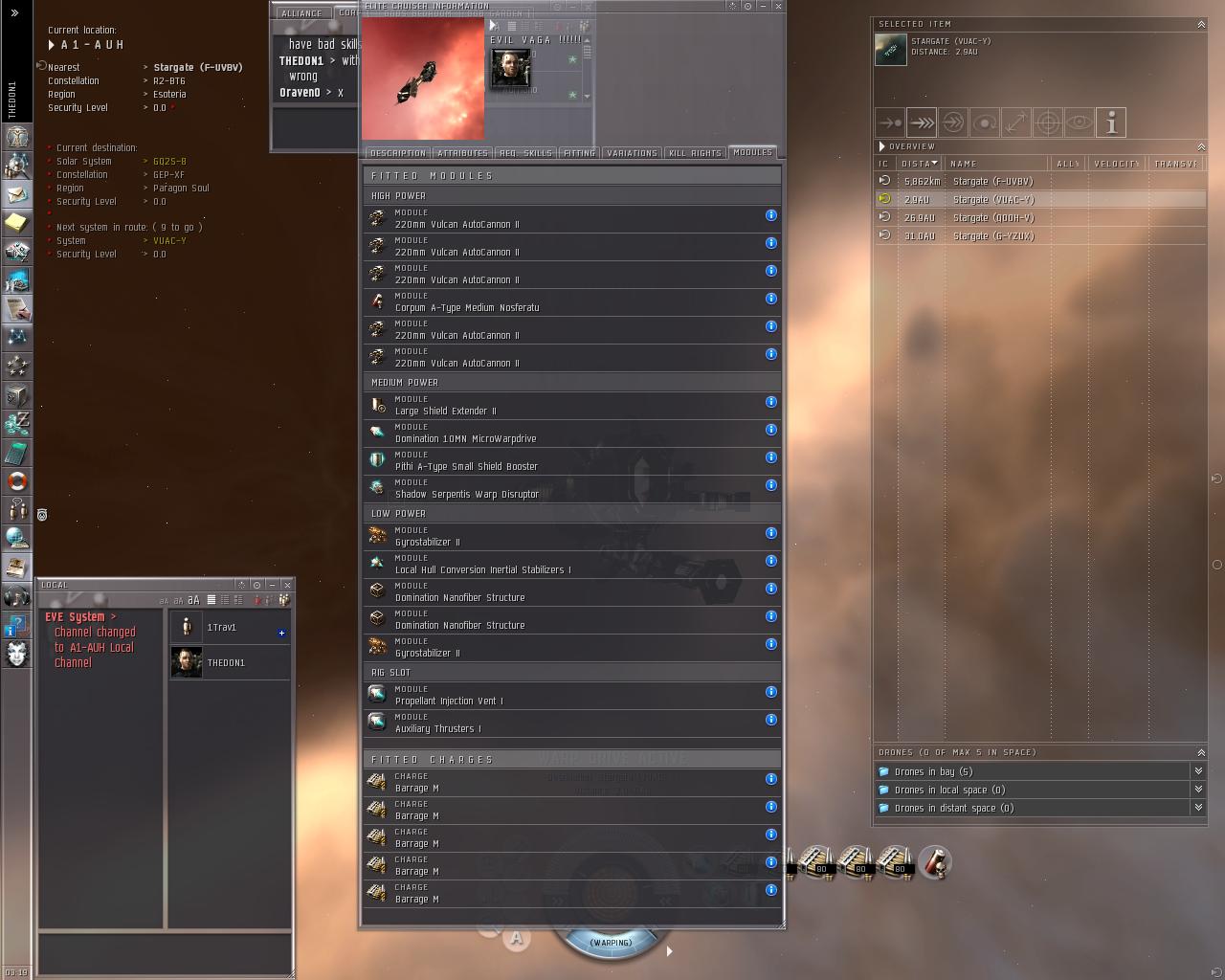Click the Align To selected item button
1225x980 pixels.
(x=890, y=122)
